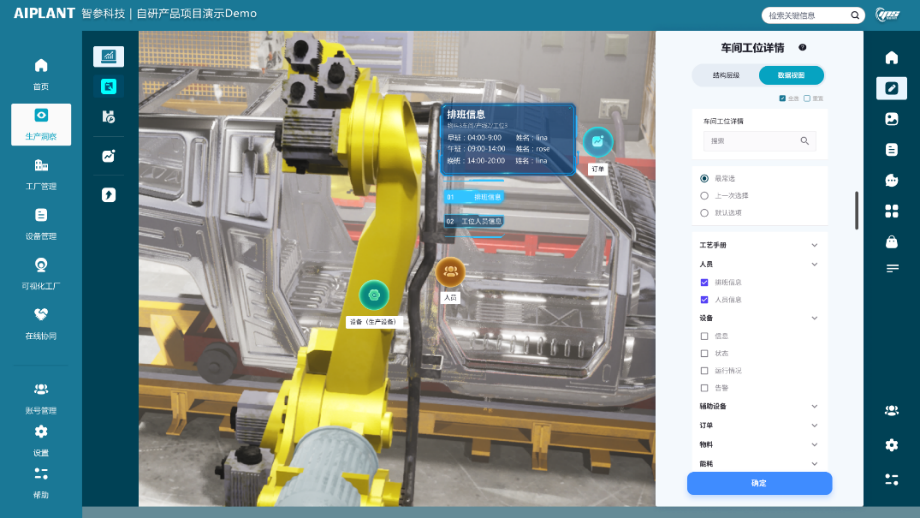The height and width of the screenshot is (518, 920).
Task: Select 02 工位人员信息 tab in scene
Action: 474,221
